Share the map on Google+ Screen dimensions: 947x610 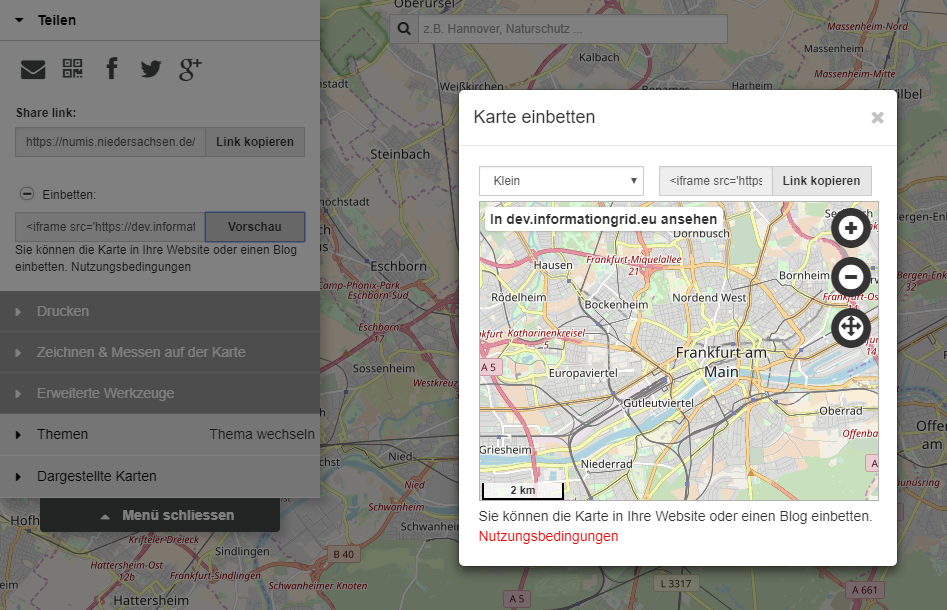click(x=189, y=68)
